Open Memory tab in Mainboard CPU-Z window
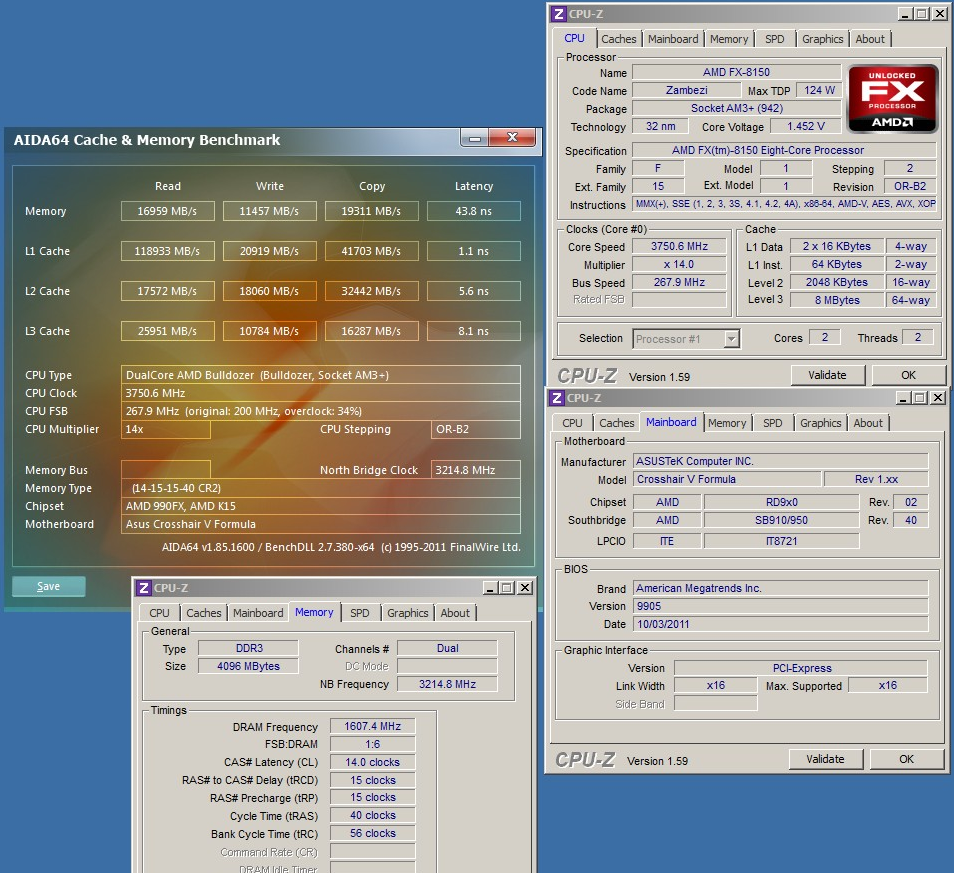 [727, 423]
